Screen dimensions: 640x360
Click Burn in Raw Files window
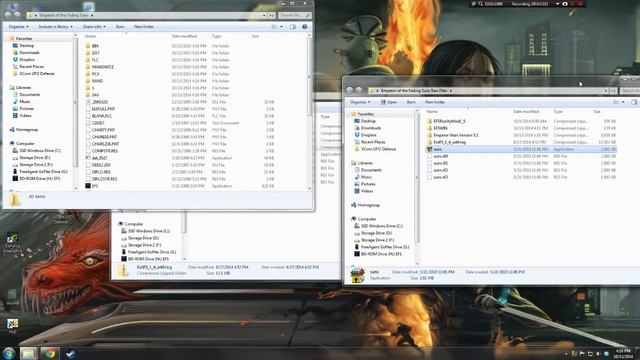click(x=411, y=102)
